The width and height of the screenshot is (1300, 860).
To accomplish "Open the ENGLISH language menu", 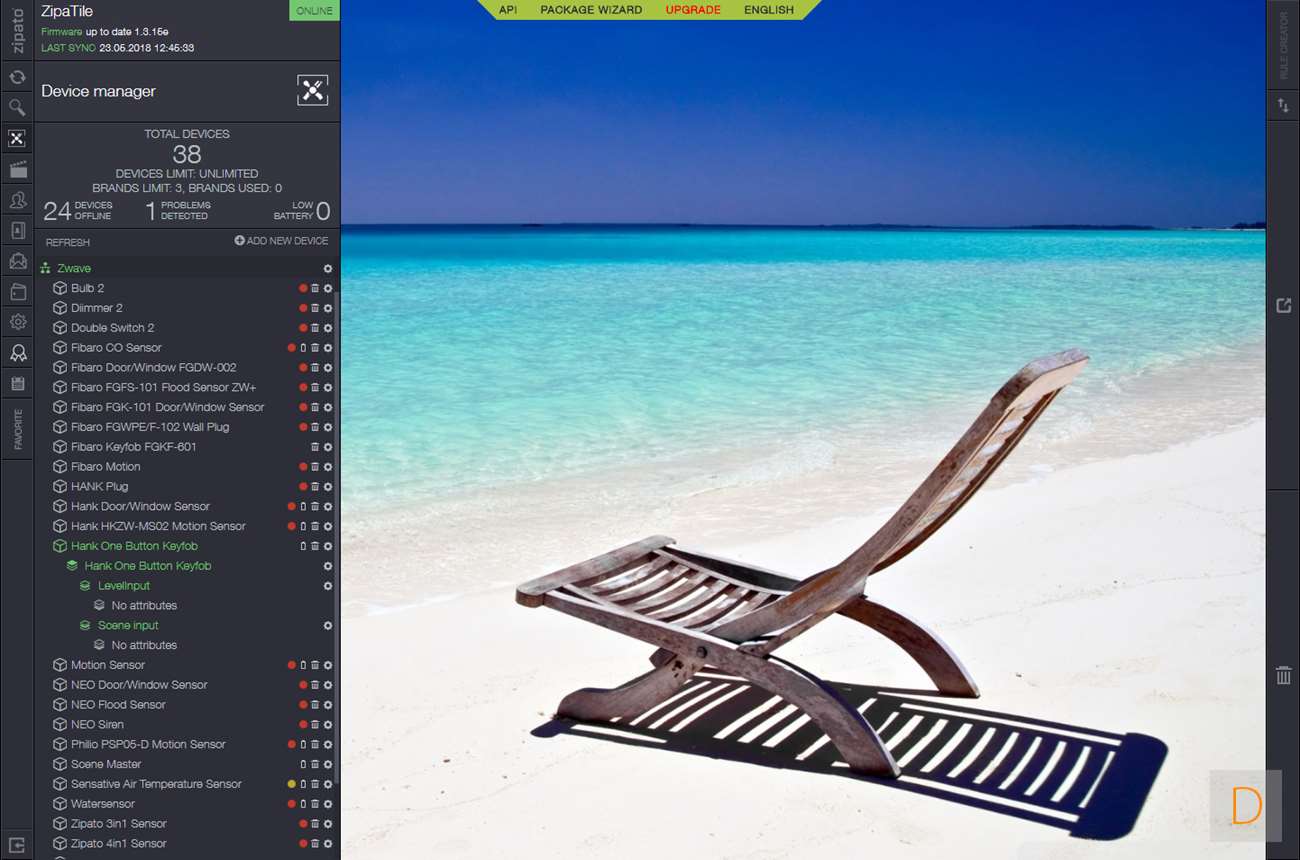I will point(769,10).
